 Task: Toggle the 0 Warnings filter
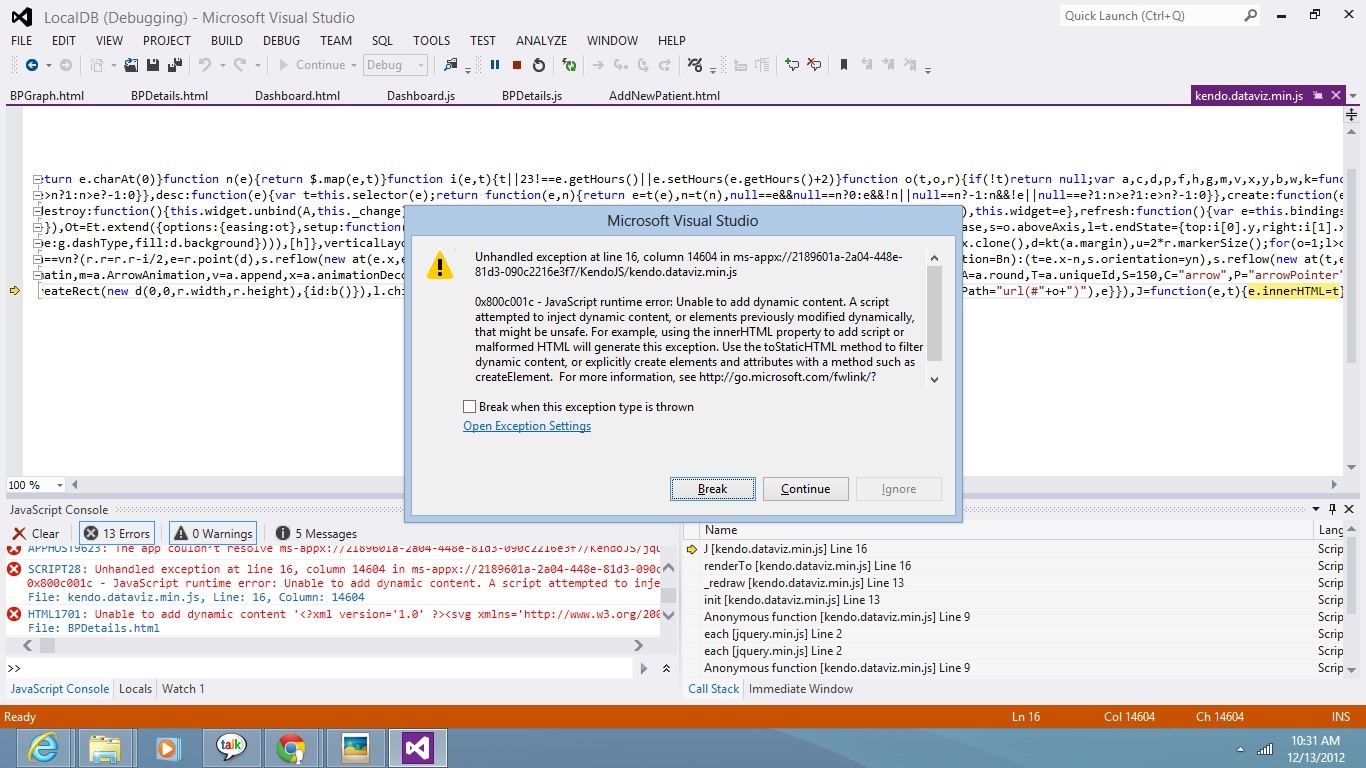(x=212, y=533)
